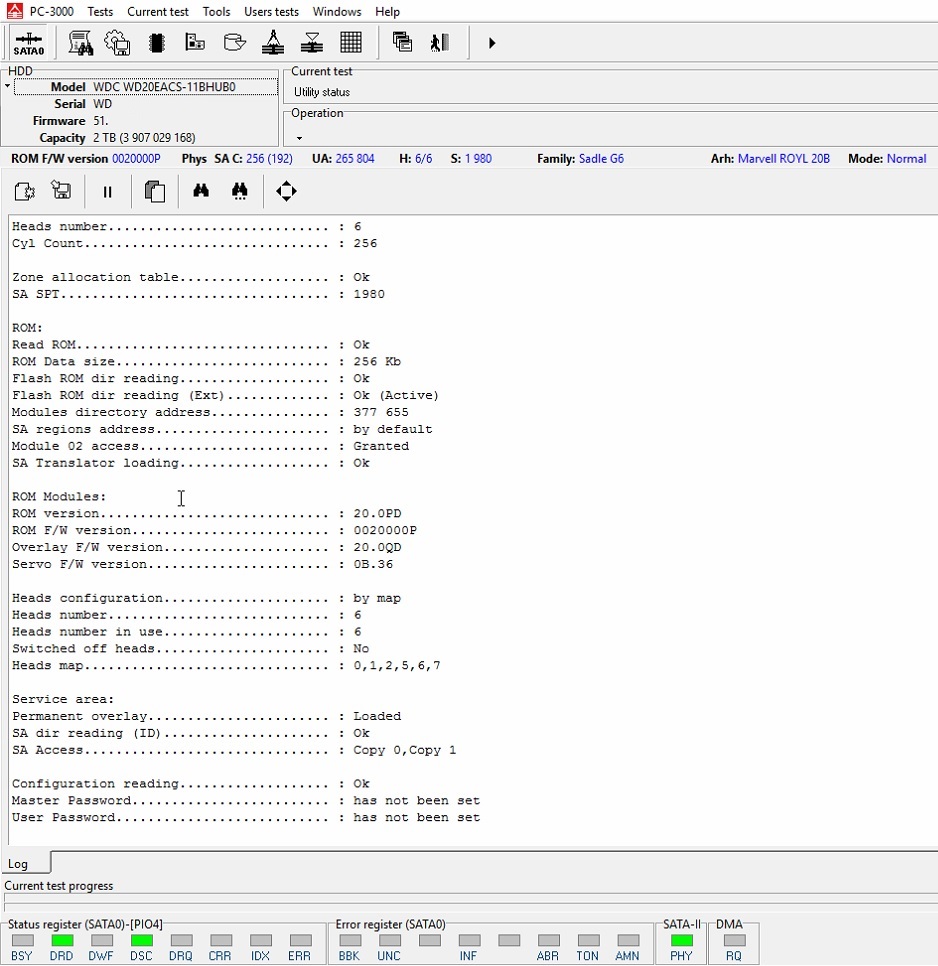Click the exit utility walking figure icon
The height and width of the screenshot is (966, 938).
pyautogui.click(x=440, y=43)
